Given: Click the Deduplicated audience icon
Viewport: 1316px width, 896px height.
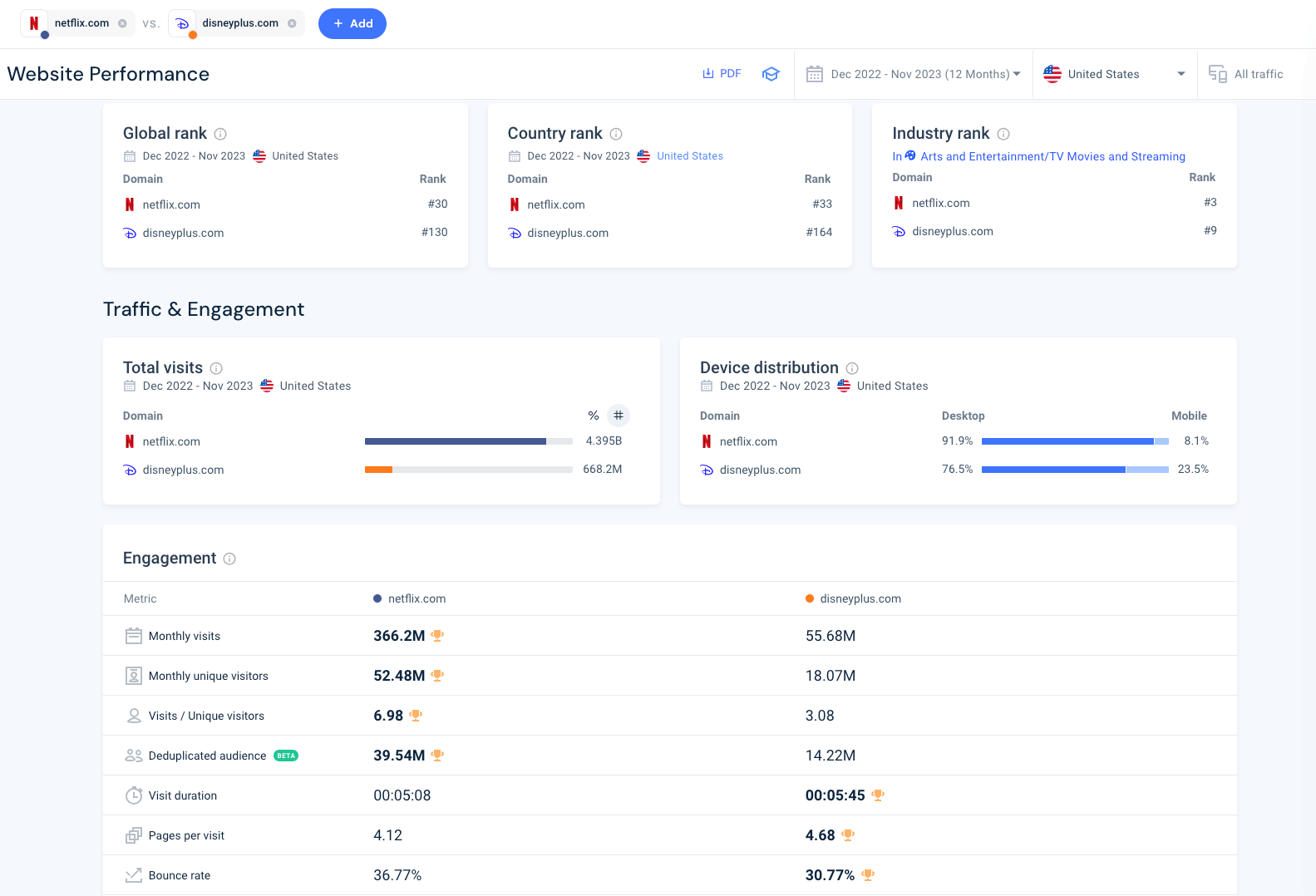Looking at the screenshot, I should (x=134, y=756).
